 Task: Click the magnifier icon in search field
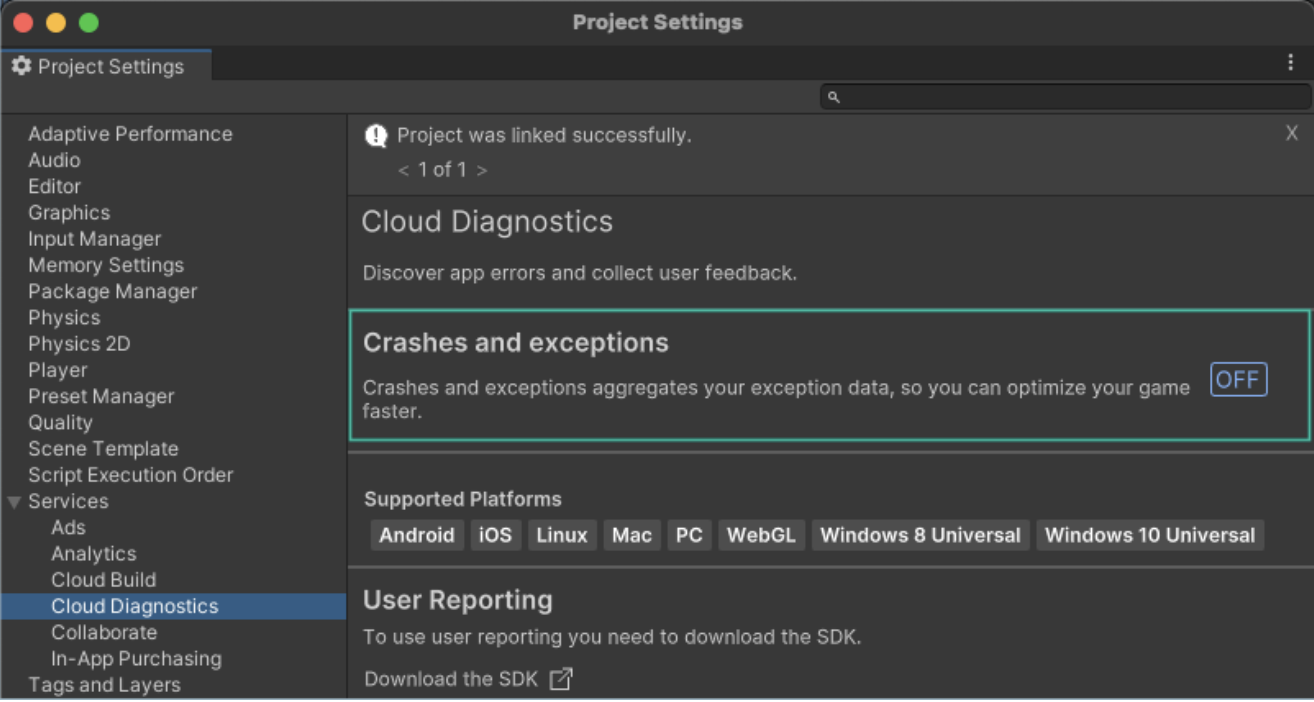(x=833, y=97)
